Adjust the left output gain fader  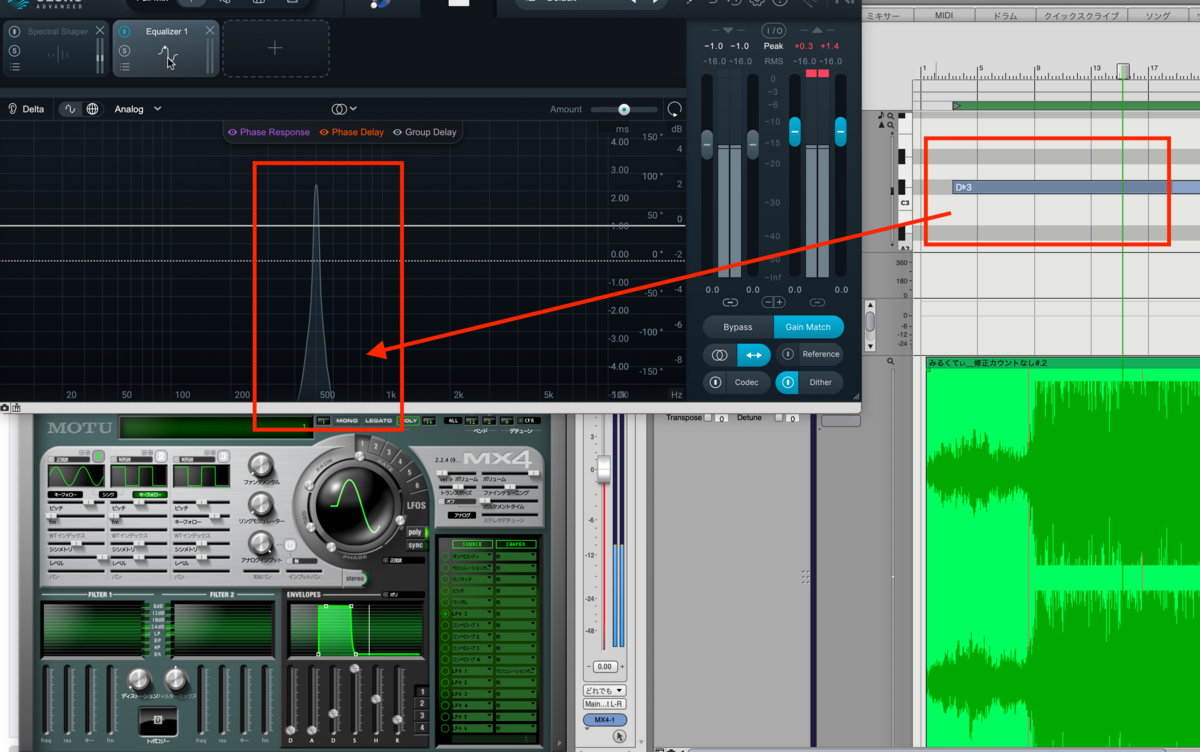point(795,131)
